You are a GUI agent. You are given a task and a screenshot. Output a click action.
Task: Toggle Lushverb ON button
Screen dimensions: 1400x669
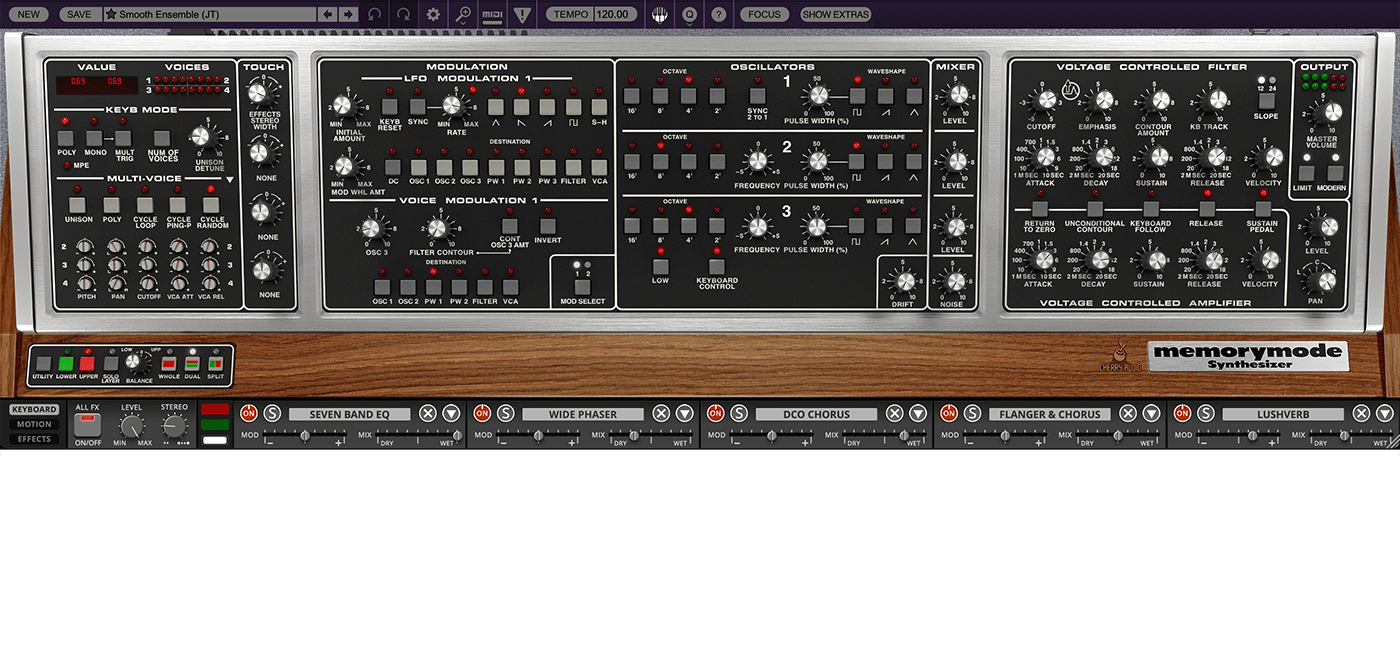[x=1182, y=413]
